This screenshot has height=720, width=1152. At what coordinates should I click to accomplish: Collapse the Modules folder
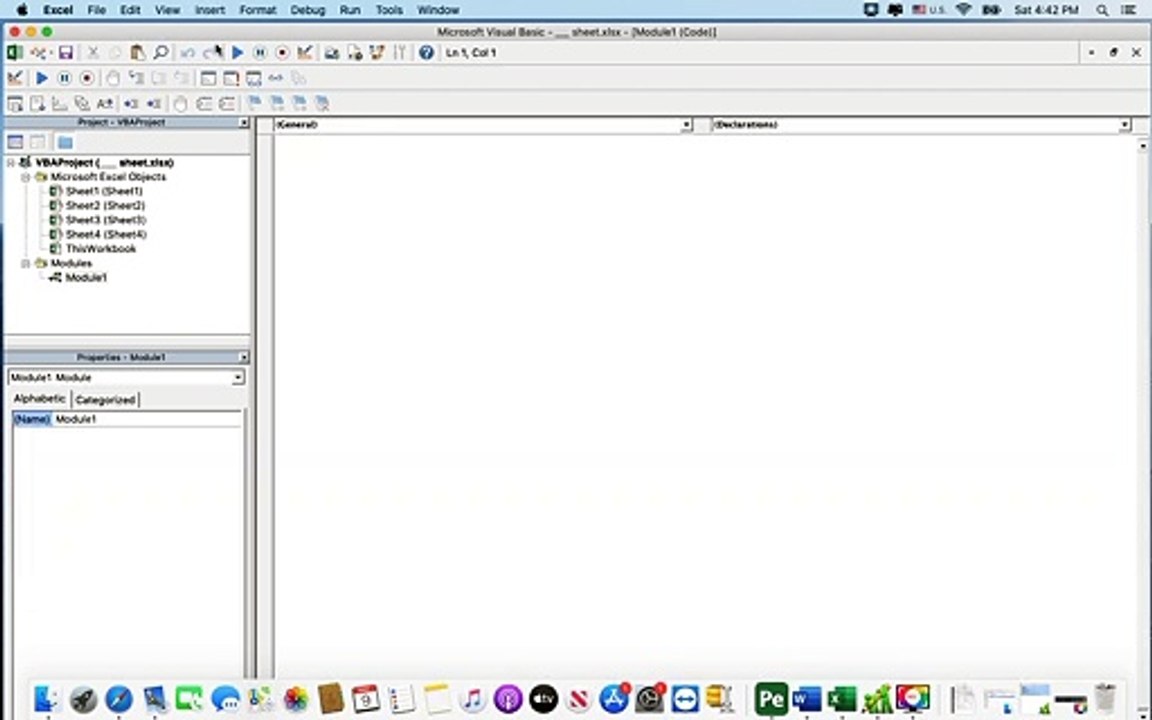coord(25,263)
